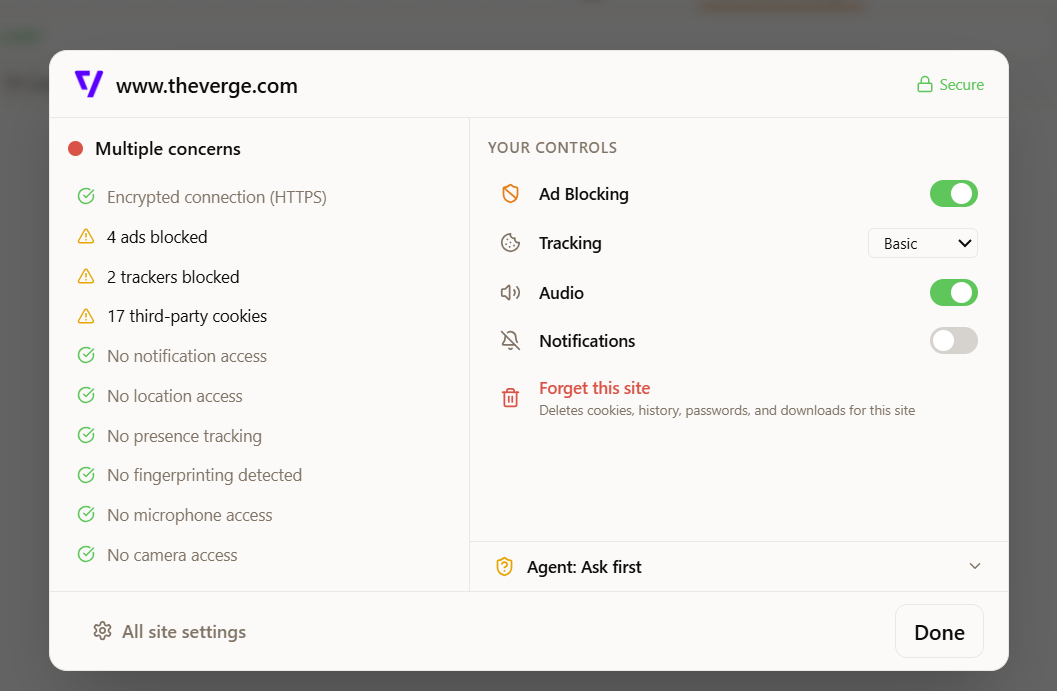Click the No location access text
Viewport: 1057px width, 691px height.
pos(175,396)
